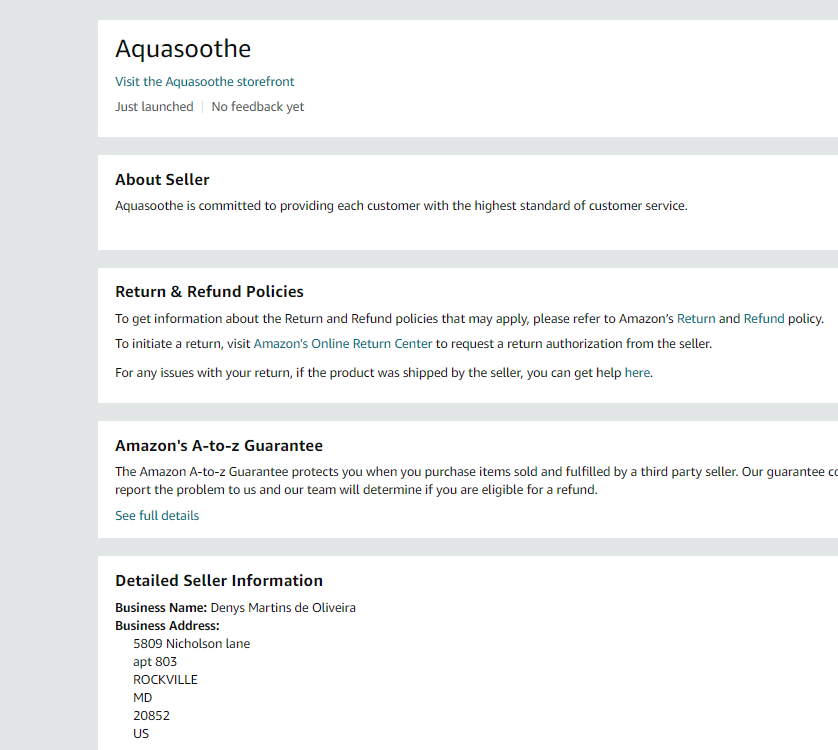Image resolution: width=838 pixels, height=750 pixels.
Task: Click the 5809 Nicholson lane address line
Action: pyautogui.click(x=191, y=644)
